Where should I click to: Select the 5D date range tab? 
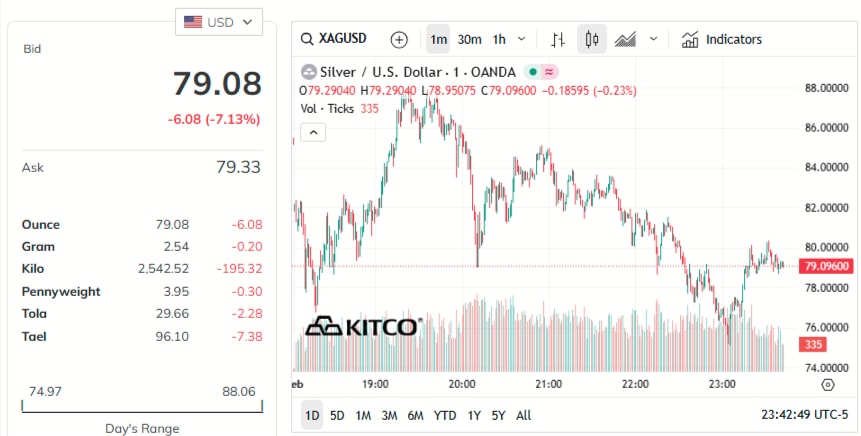[337, 415]
